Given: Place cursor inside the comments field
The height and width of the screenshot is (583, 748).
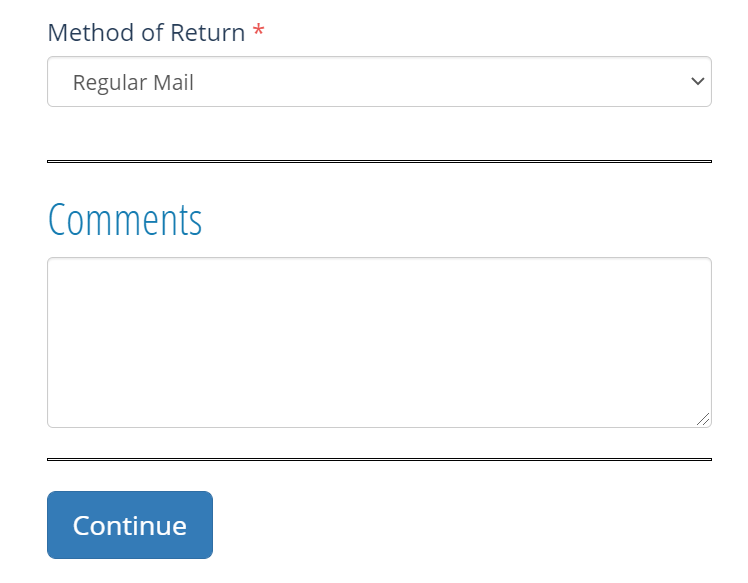Looking at the screenshot, I should point(379,343).
